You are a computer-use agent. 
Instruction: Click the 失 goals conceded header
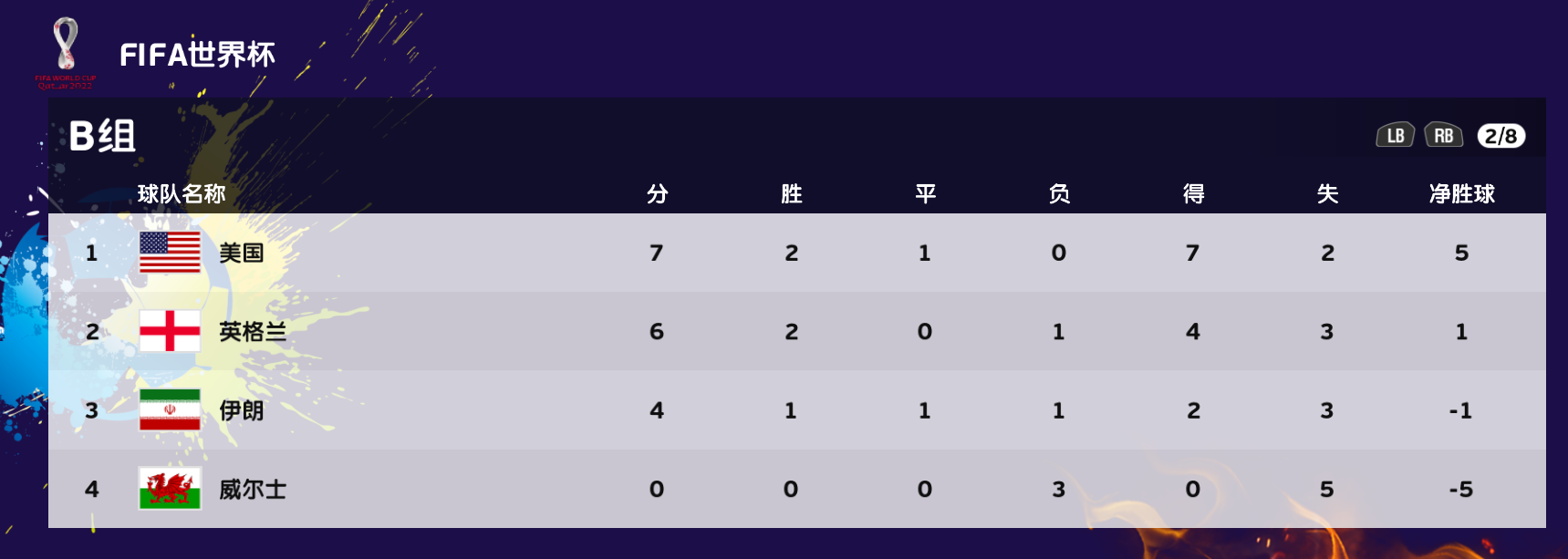pos(1327,193)
